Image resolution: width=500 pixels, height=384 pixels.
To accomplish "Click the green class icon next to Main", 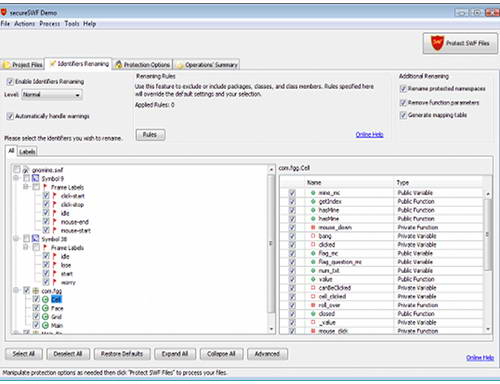I will pos(45,325).
